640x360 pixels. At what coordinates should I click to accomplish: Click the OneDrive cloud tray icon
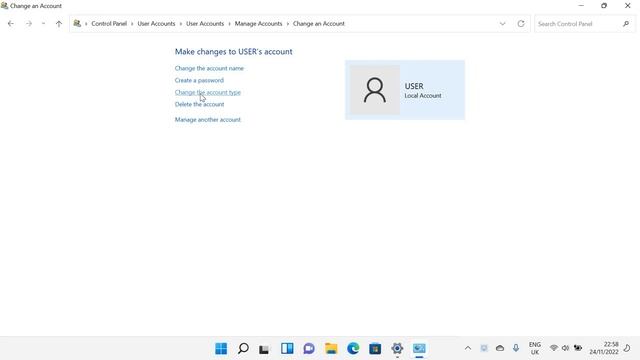click(500, 348)
